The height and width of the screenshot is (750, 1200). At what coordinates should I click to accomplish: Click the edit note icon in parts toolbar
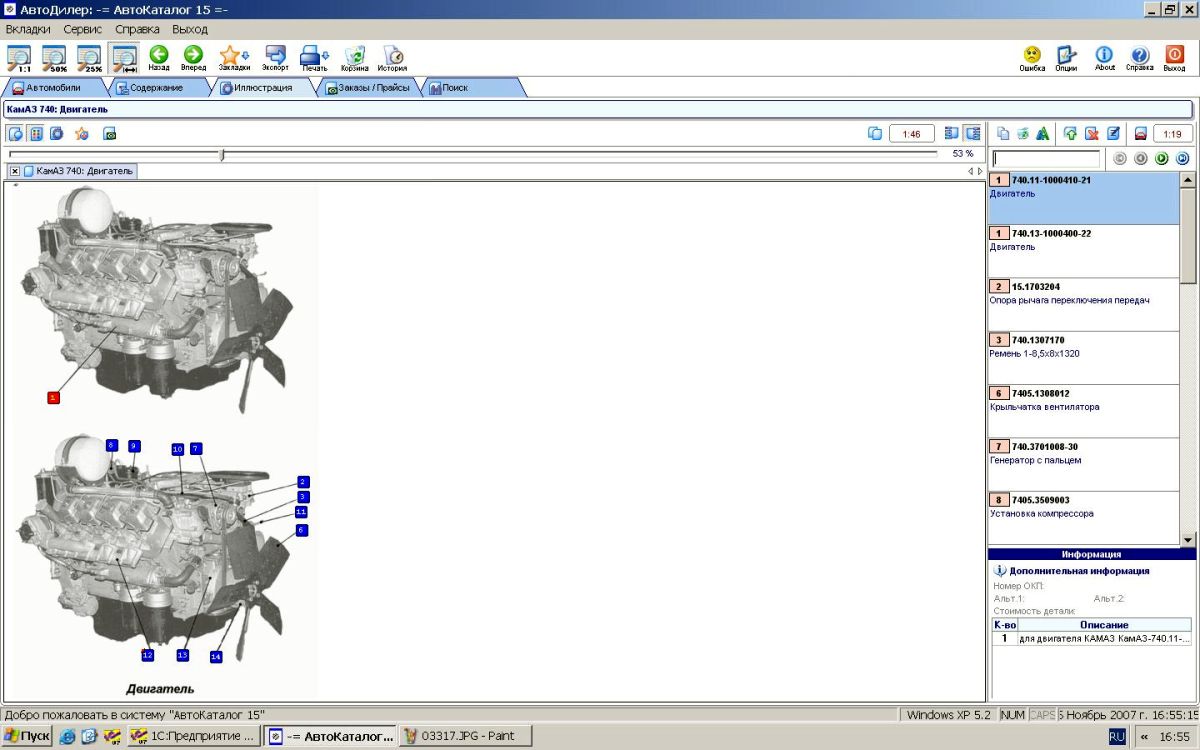coord(1112,133)
